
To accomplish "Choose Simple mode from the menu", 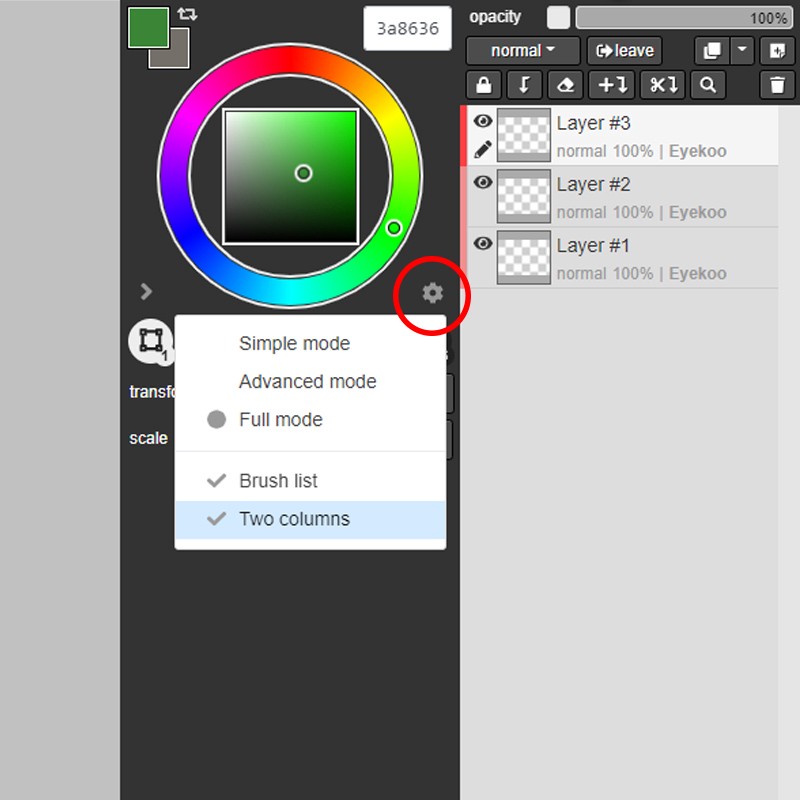I will [x=294, y=344].
